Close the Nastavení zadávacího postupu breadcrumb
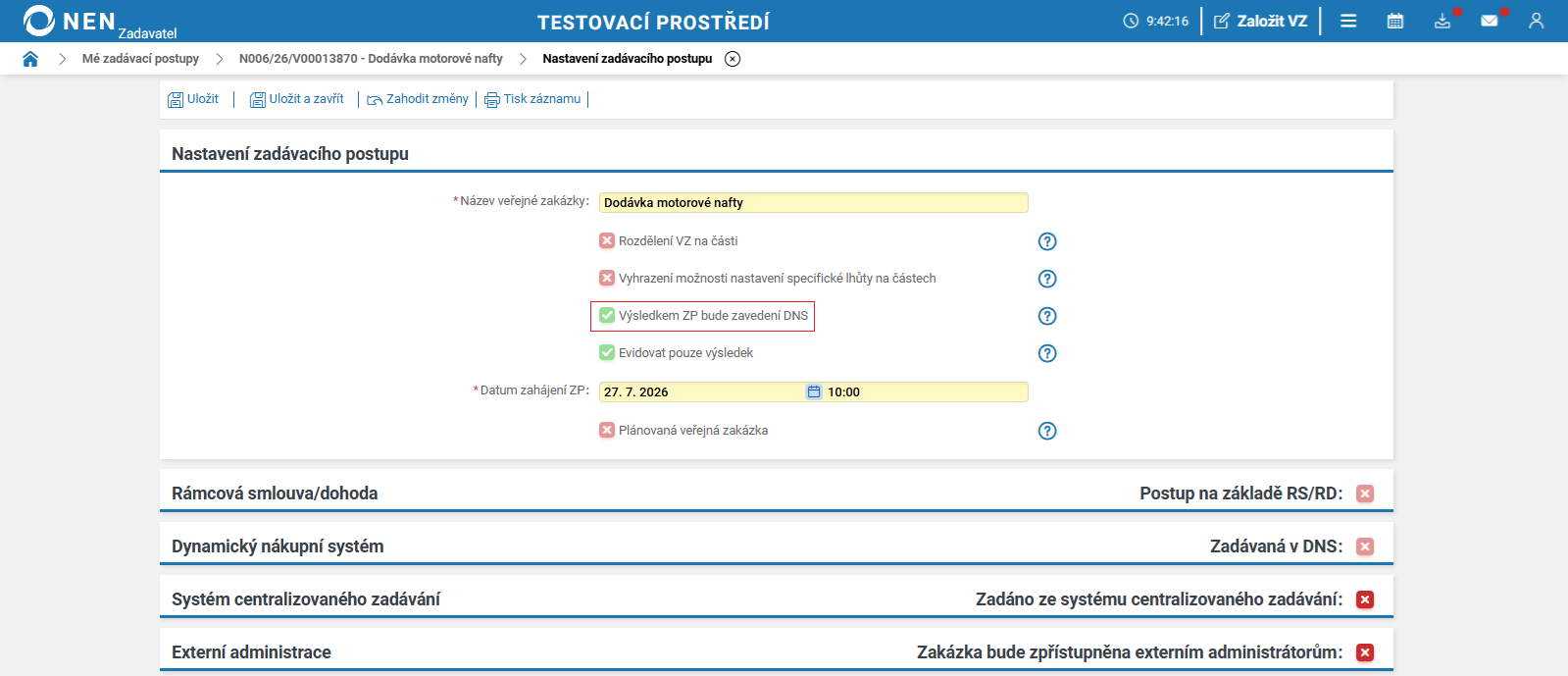Viewport: 1568px width, 676px height. tap(733, 59)
